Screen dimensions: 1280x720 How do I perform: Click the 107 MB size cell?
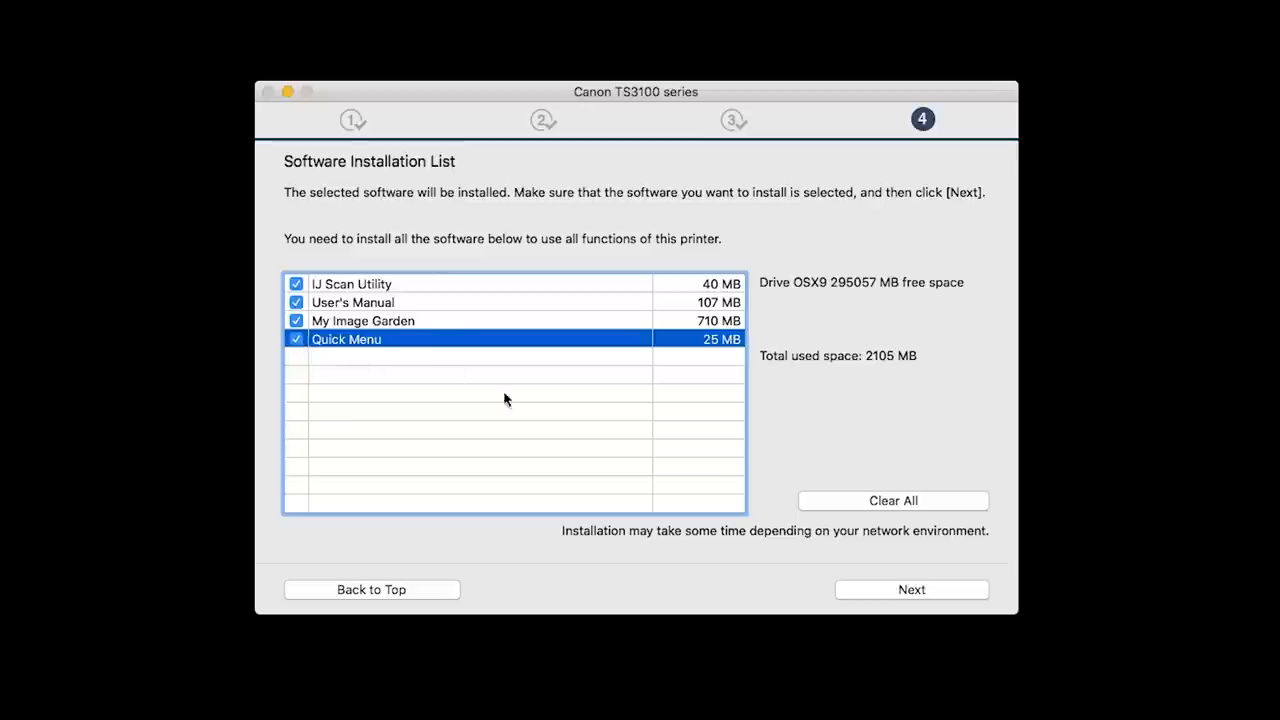click(x=698, y=302)
